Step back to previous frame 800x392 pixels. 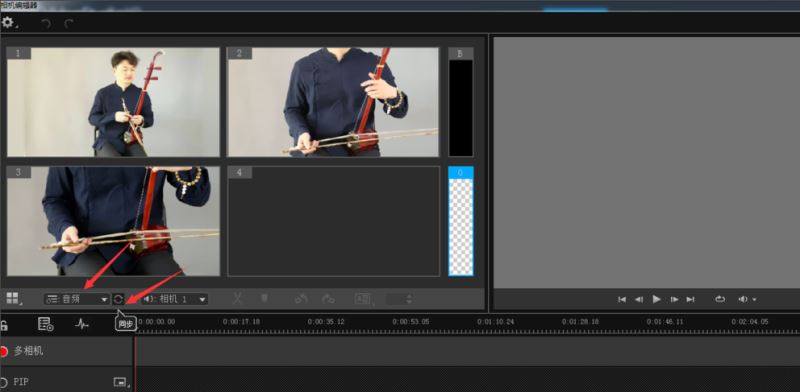pos(639,299)
